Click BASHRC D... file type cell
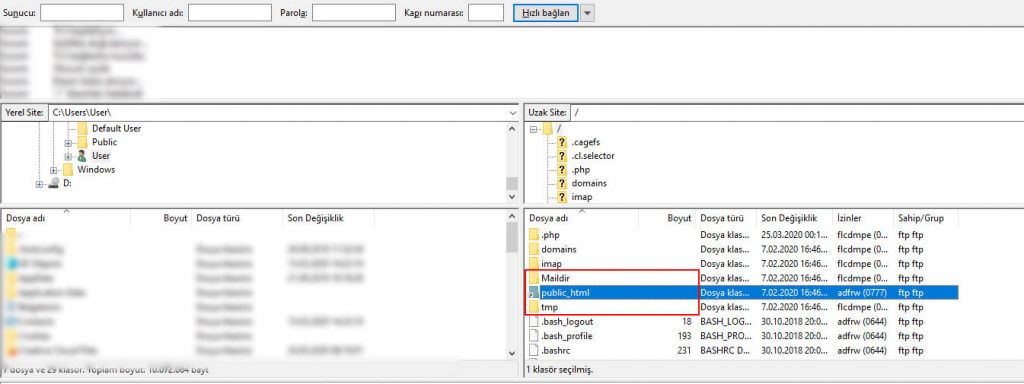The width and height of the screenshot is (1024, 384). [x=725, y=350]
